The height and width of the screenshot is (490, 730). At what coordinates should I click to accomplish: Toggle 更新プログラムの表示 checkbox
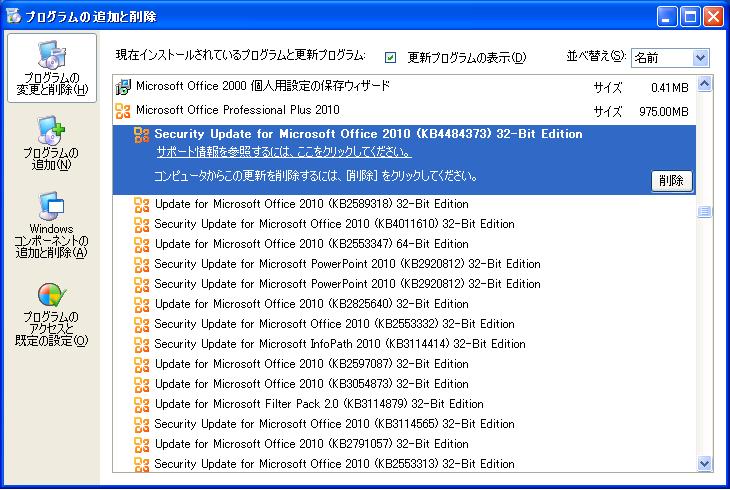391,57
